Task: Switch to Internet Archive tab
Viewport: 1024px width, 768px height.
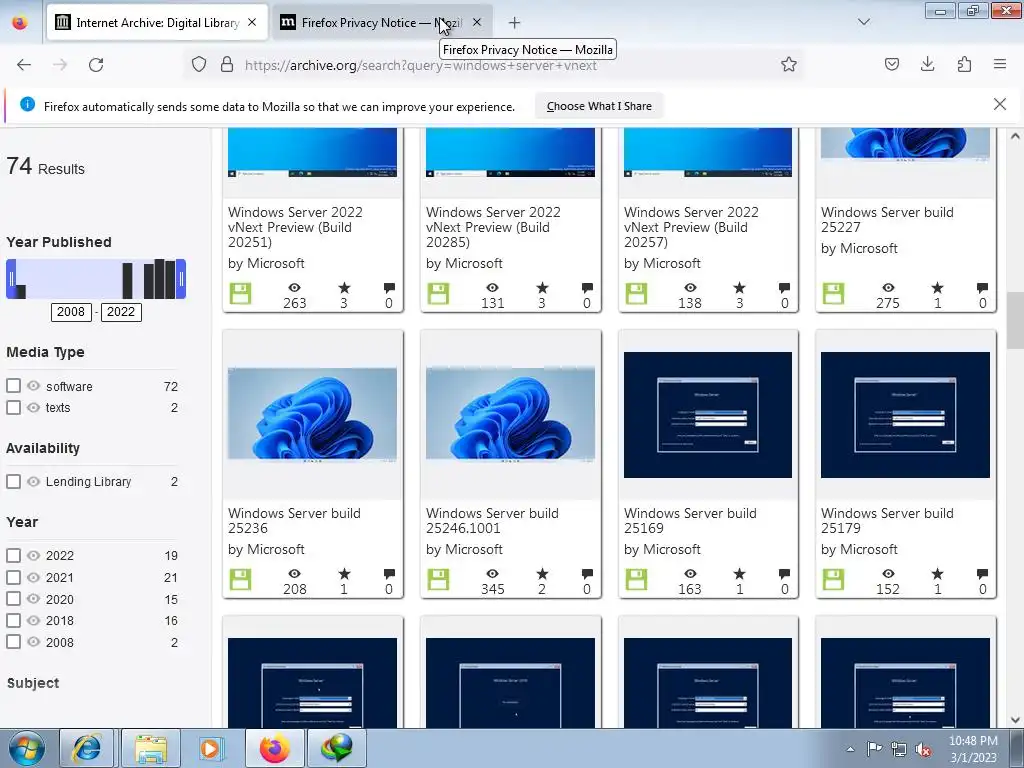Action: coord(157,22)
